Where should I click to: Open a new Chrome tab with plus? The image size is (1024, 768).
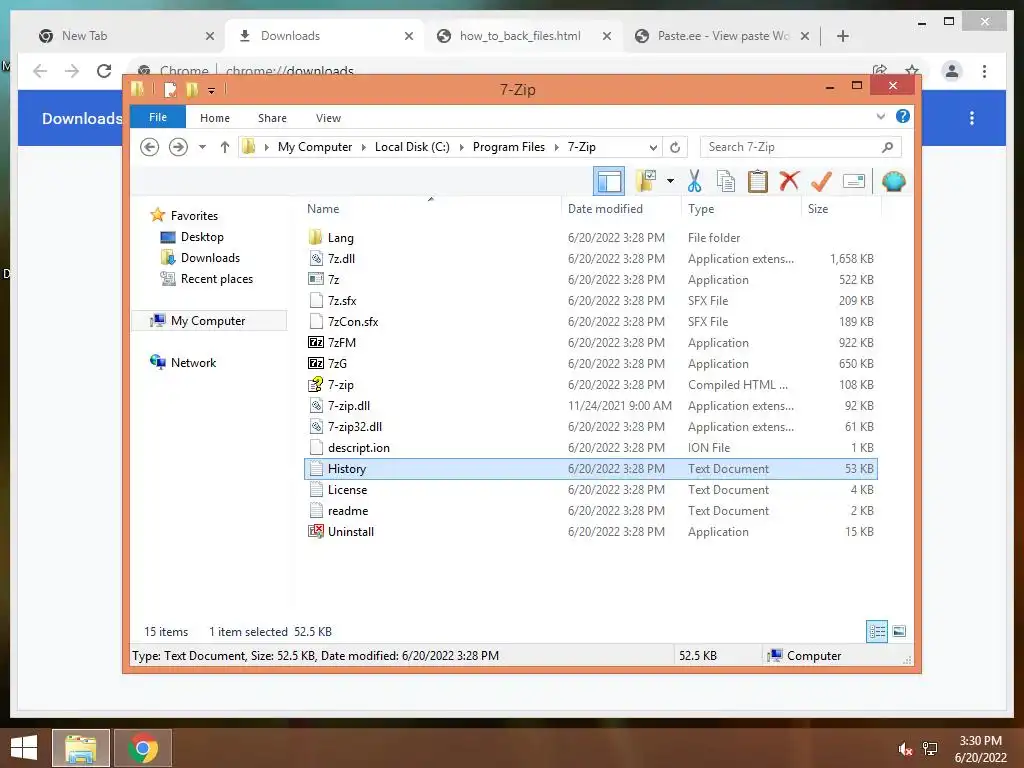pos(842,36)
